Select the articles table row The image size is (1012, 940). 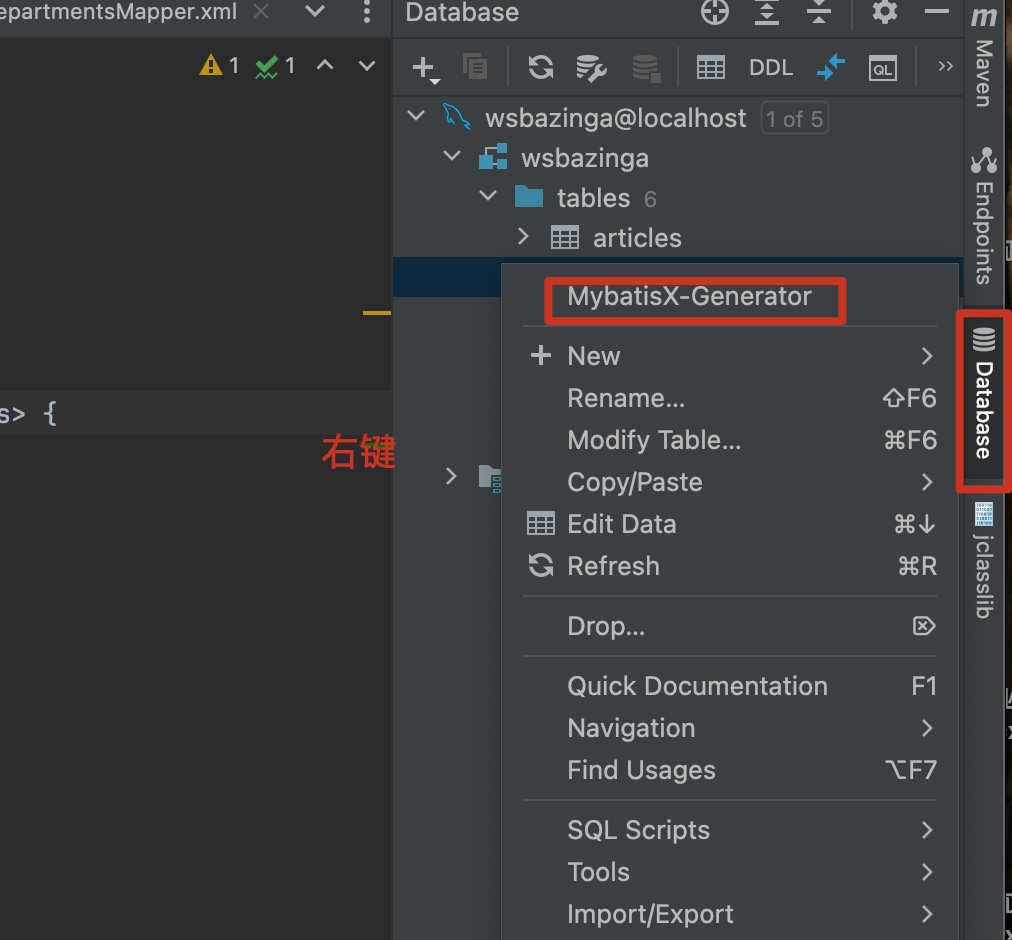click(x=678, y=238)
